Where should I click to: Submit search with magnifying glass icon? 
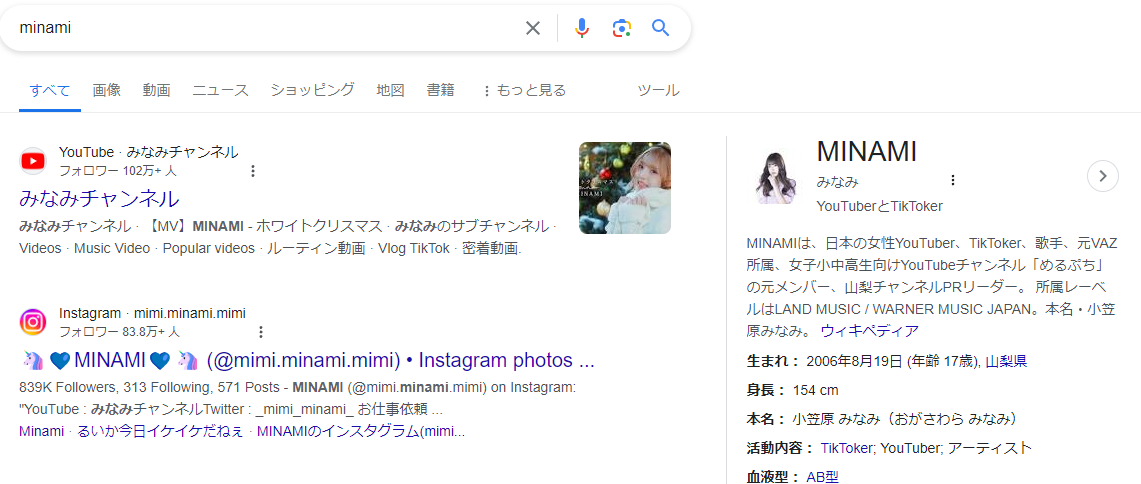660,28
